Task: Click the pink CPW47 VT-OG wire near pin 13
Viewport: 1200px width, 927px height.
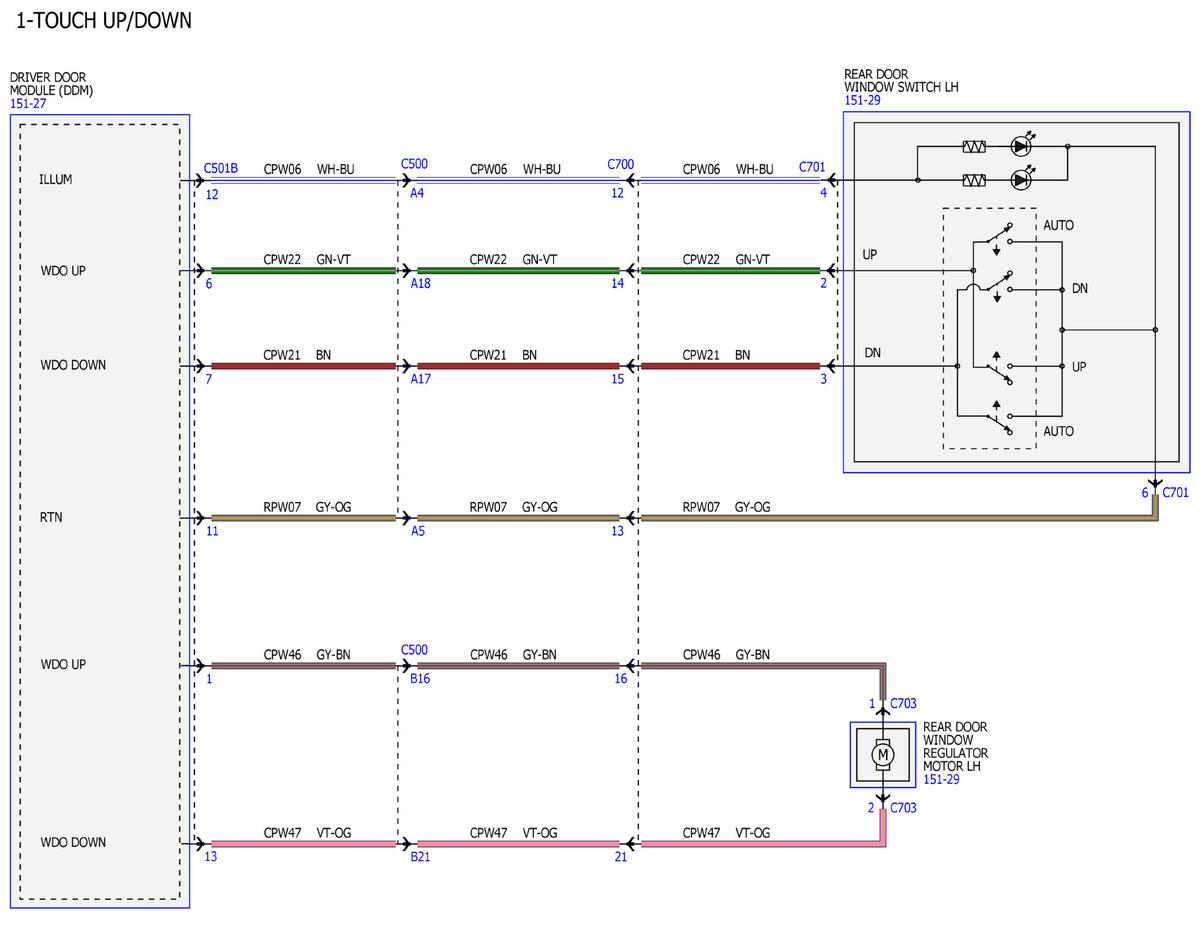Action: (303, 844)
